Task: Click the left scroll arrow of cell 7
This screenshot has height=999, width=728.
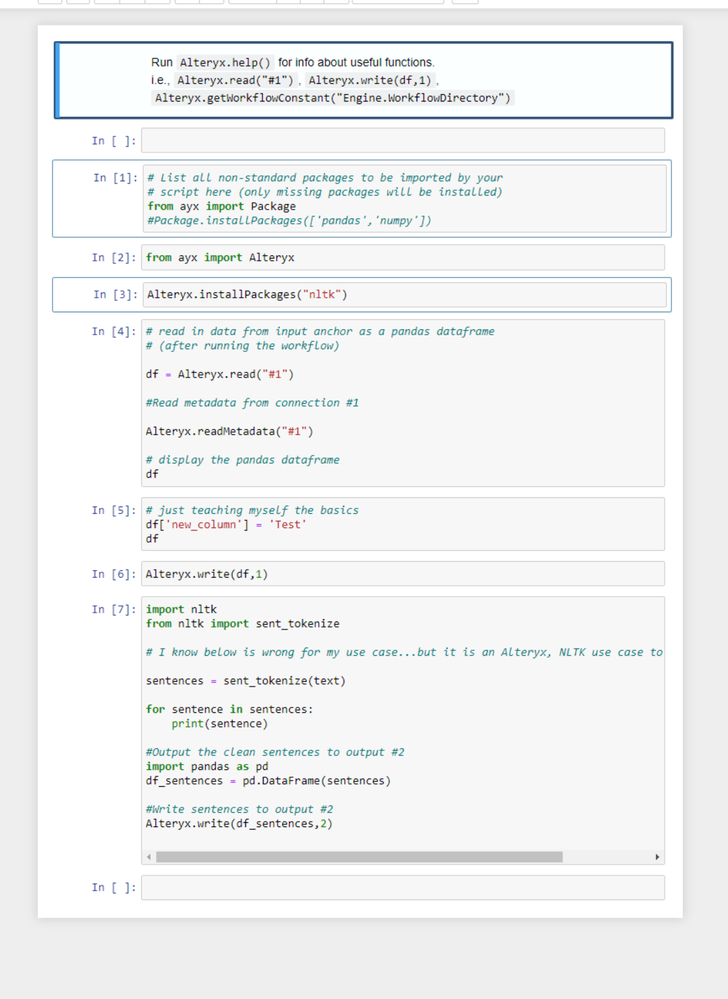Action: coord(148,856)
